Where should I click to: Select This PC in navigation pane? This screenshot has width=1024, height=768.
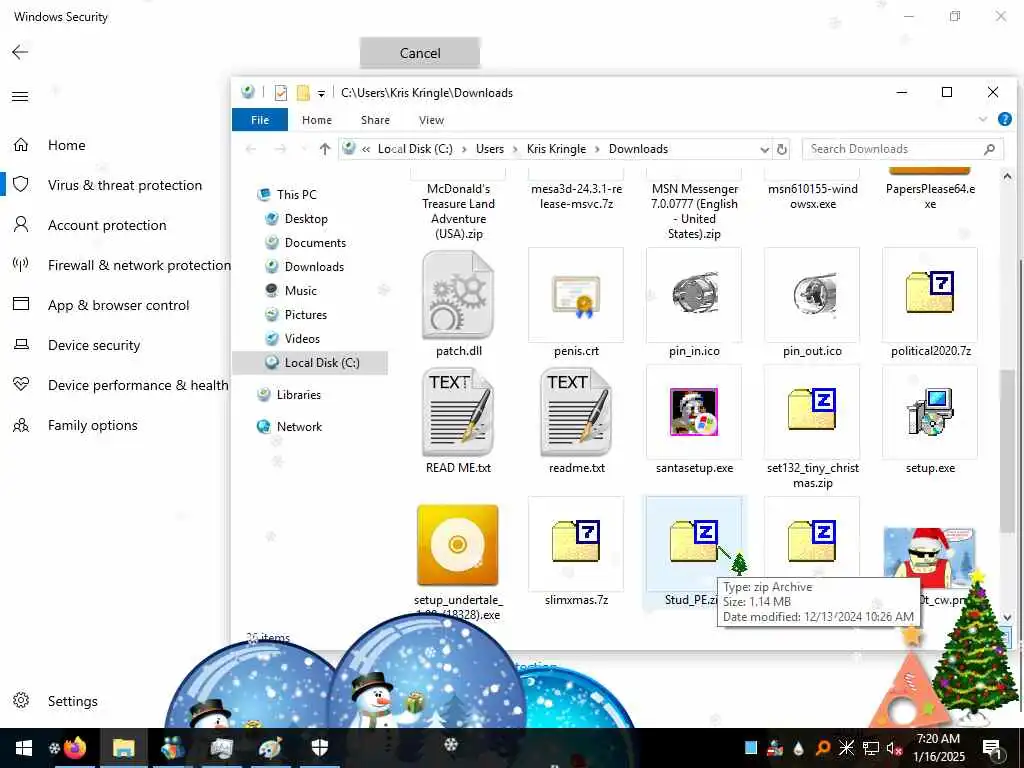tap(296, 195)
